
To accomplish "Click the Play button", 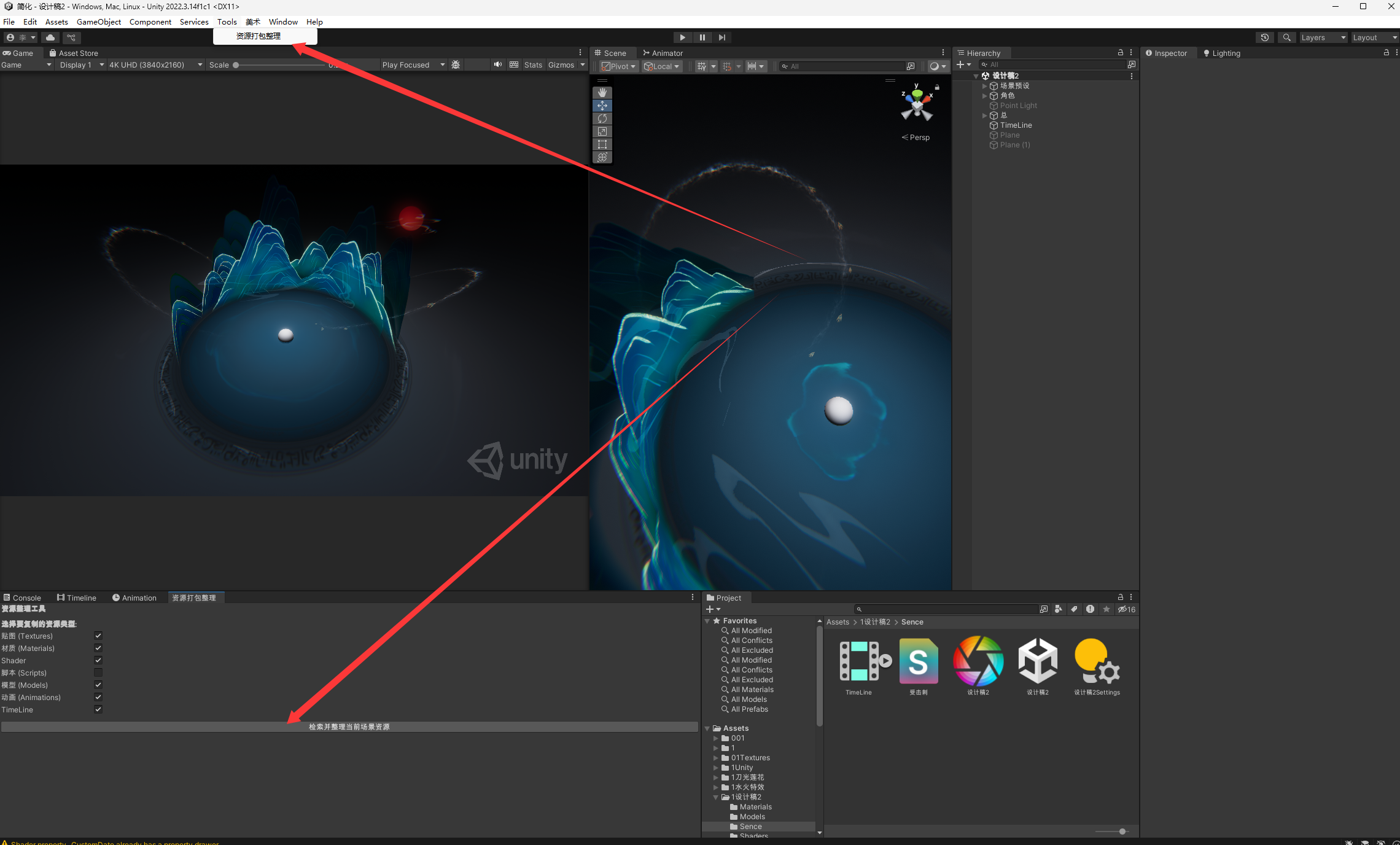I will click(x=682, y=37).
